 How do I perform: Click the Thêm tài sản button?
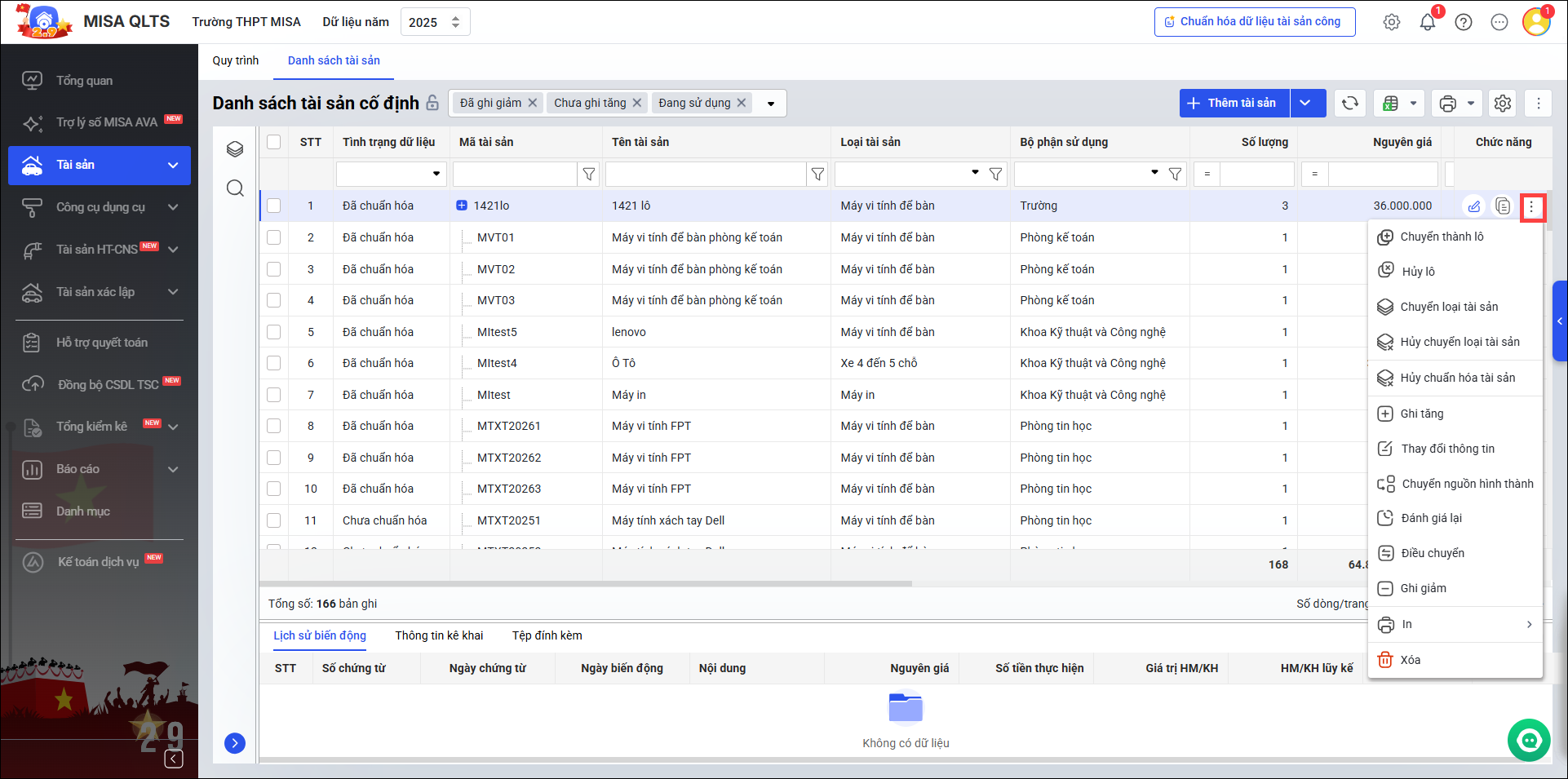1234,104
